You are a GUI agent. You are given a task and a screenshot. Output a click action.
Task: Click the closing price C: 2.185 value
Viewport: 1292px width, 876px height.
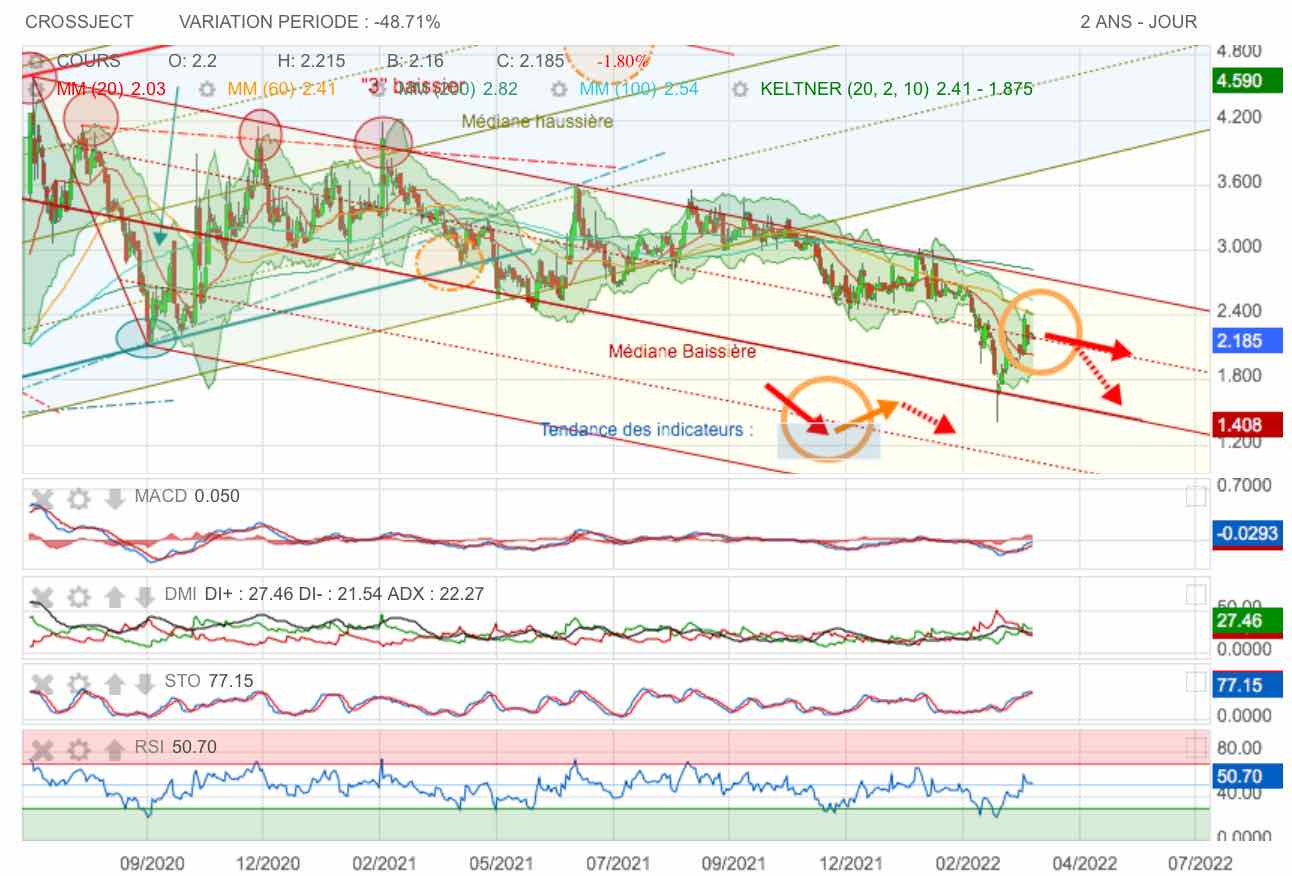pyautogui.click(x=530, y=61)
